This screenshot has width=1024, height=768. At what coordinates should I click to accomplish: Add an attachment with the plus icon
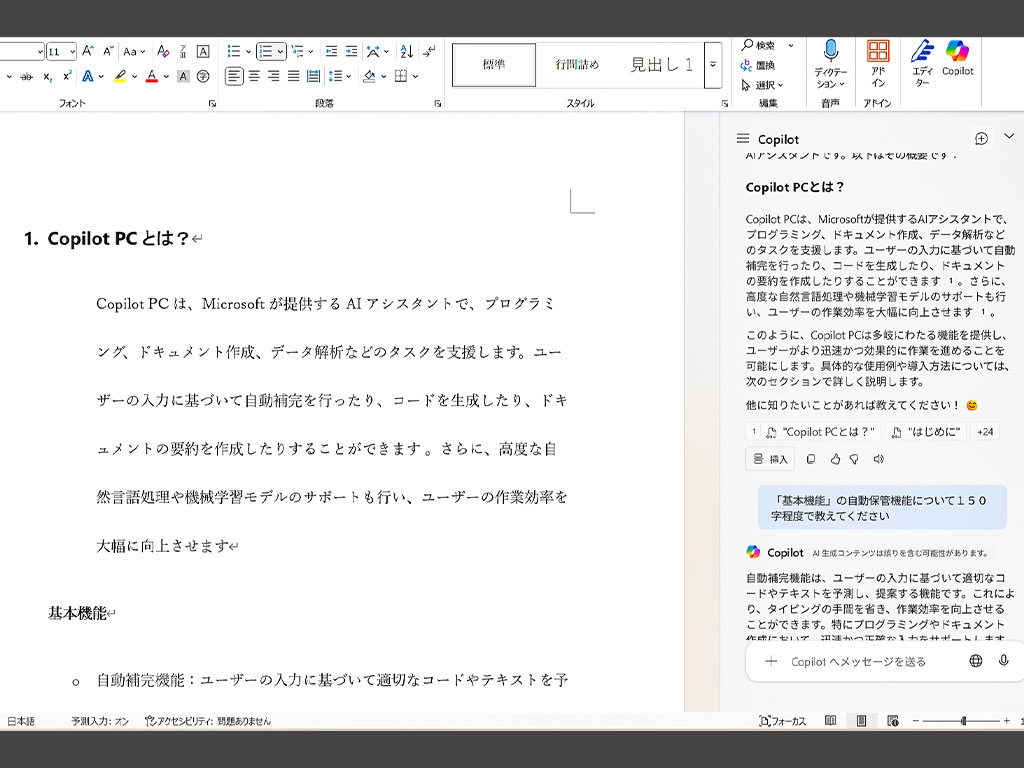pos(771,662)
